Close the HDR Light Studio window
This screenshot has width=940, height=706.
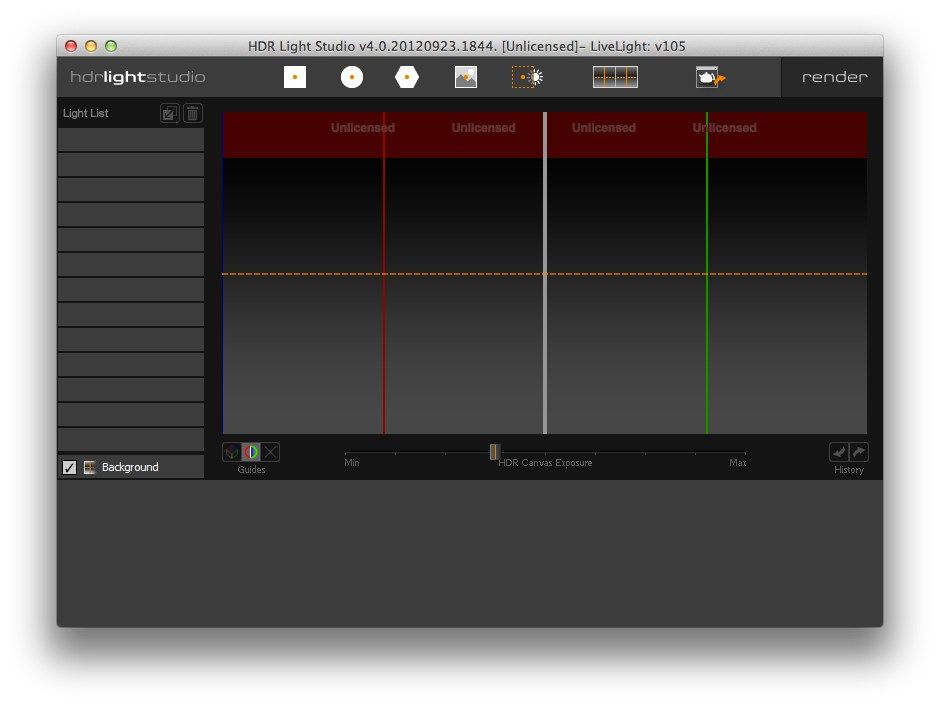tap(71, 46)
